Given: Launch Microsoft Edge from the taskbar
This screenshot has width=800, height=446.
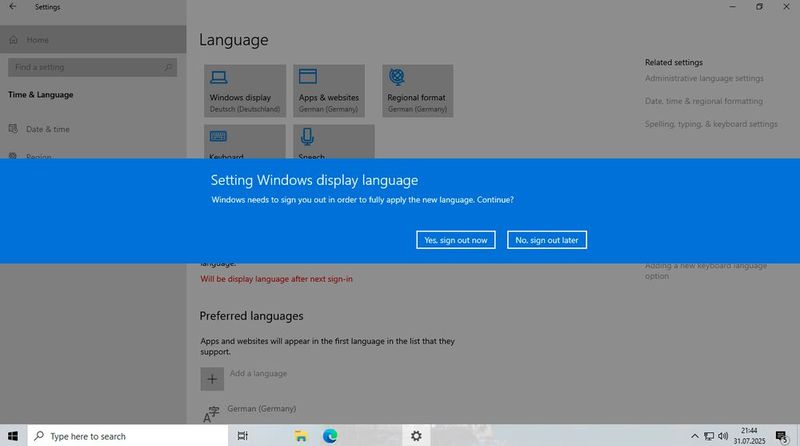Looking at the screenshot, I should [x=330, y=436].
